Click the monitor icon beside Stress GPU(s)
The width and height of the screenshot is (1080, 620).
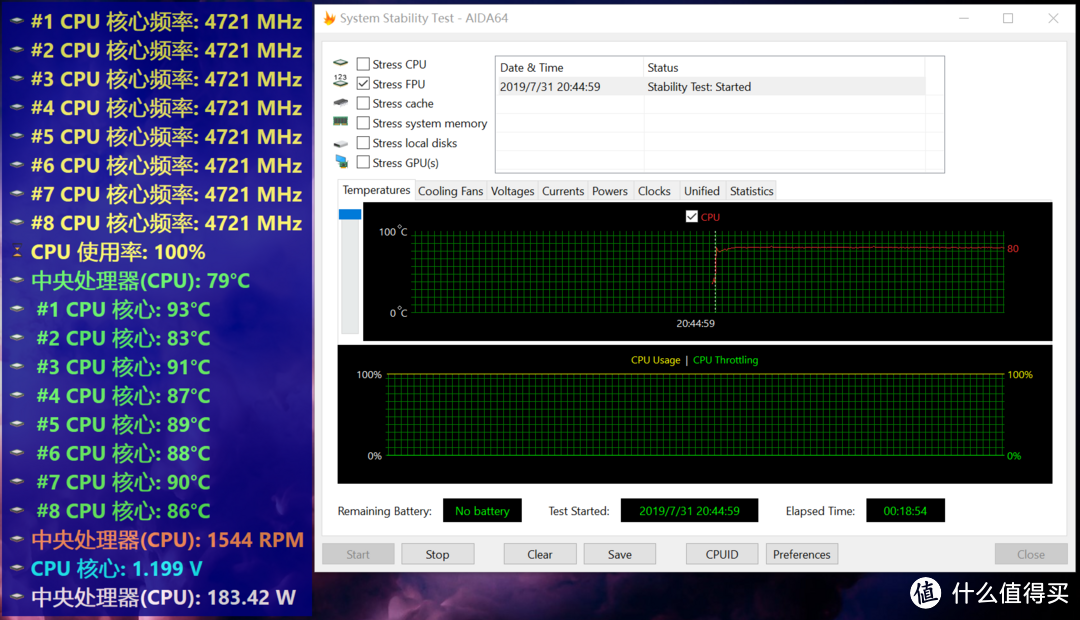pos(341,162)
